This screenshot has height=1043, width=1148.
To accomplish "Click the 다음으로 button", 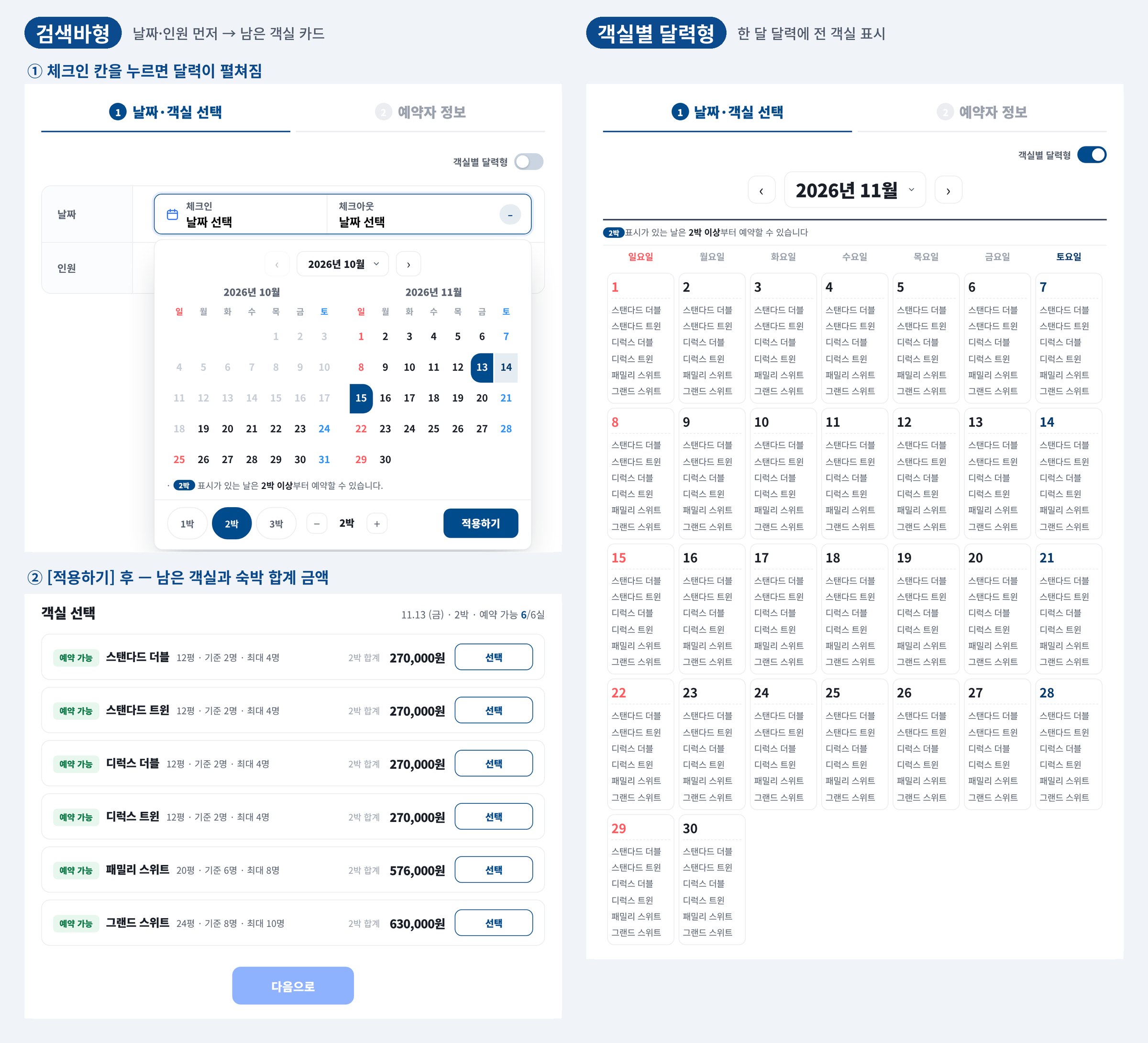I will (293, 986).
